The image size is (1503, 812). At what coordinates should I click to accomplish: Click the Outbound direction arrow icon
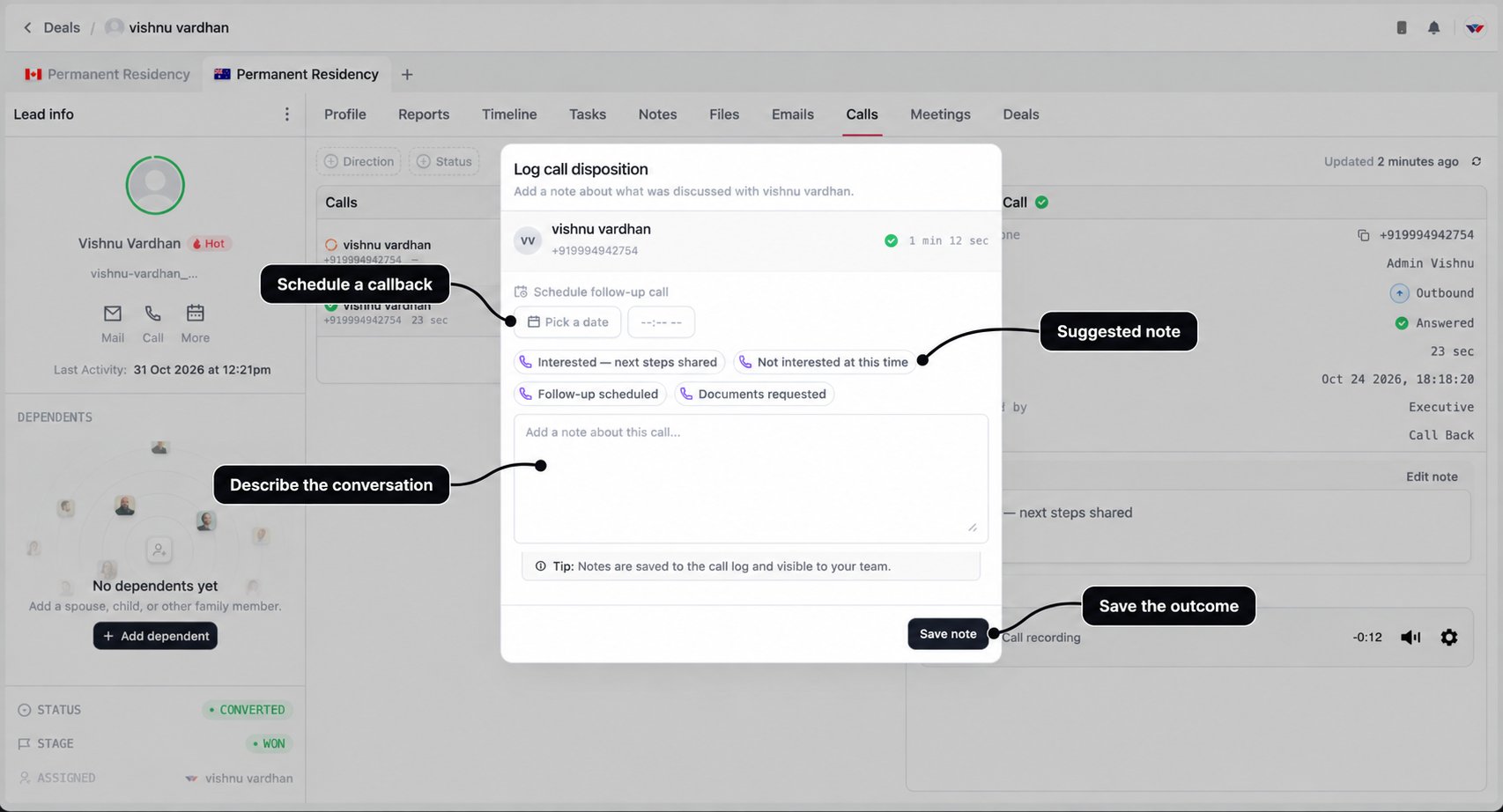(x=1399, y=293)
